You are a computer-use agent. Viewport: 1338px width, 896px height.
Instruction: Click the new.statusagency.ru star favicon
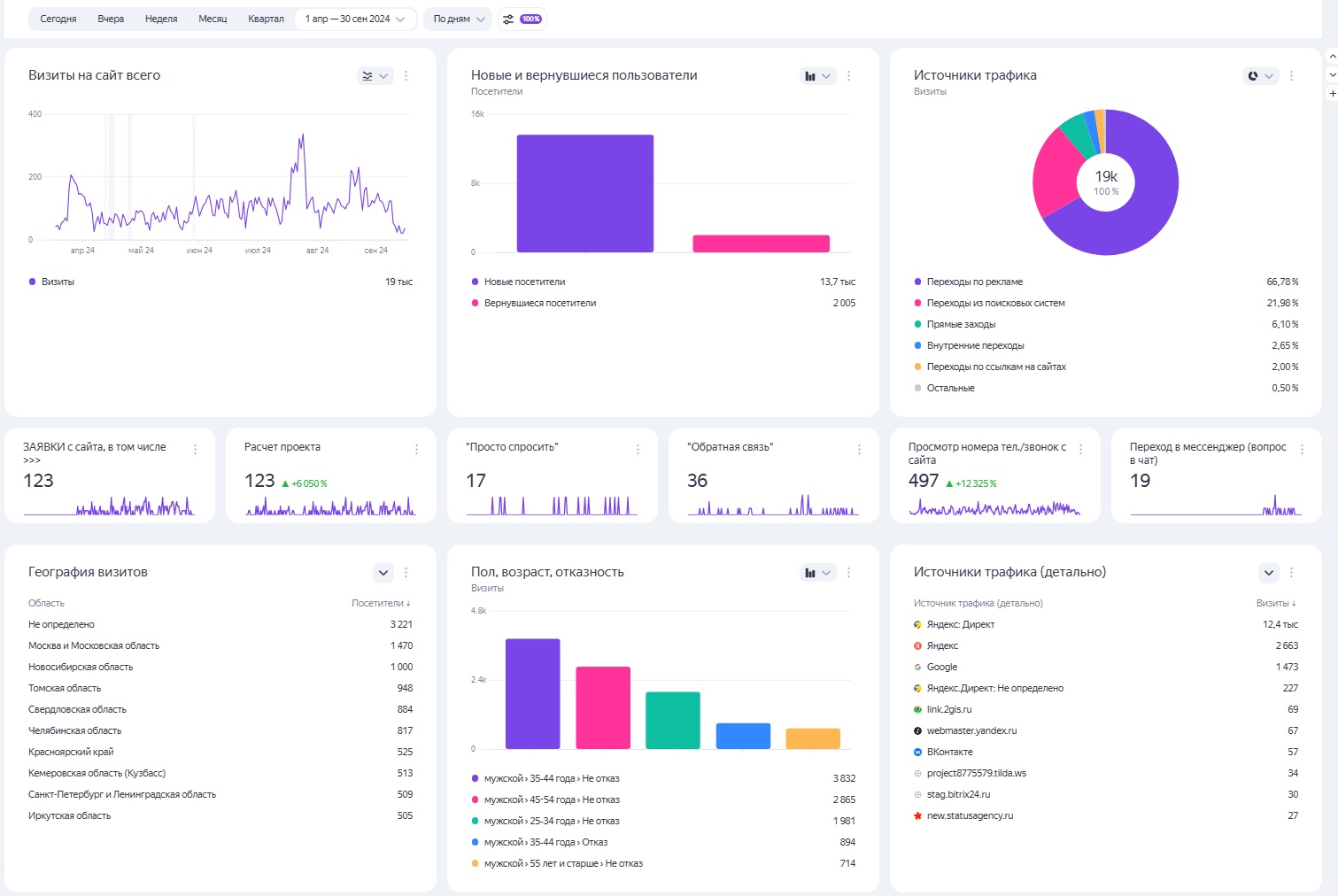click(x=918, y=816)
